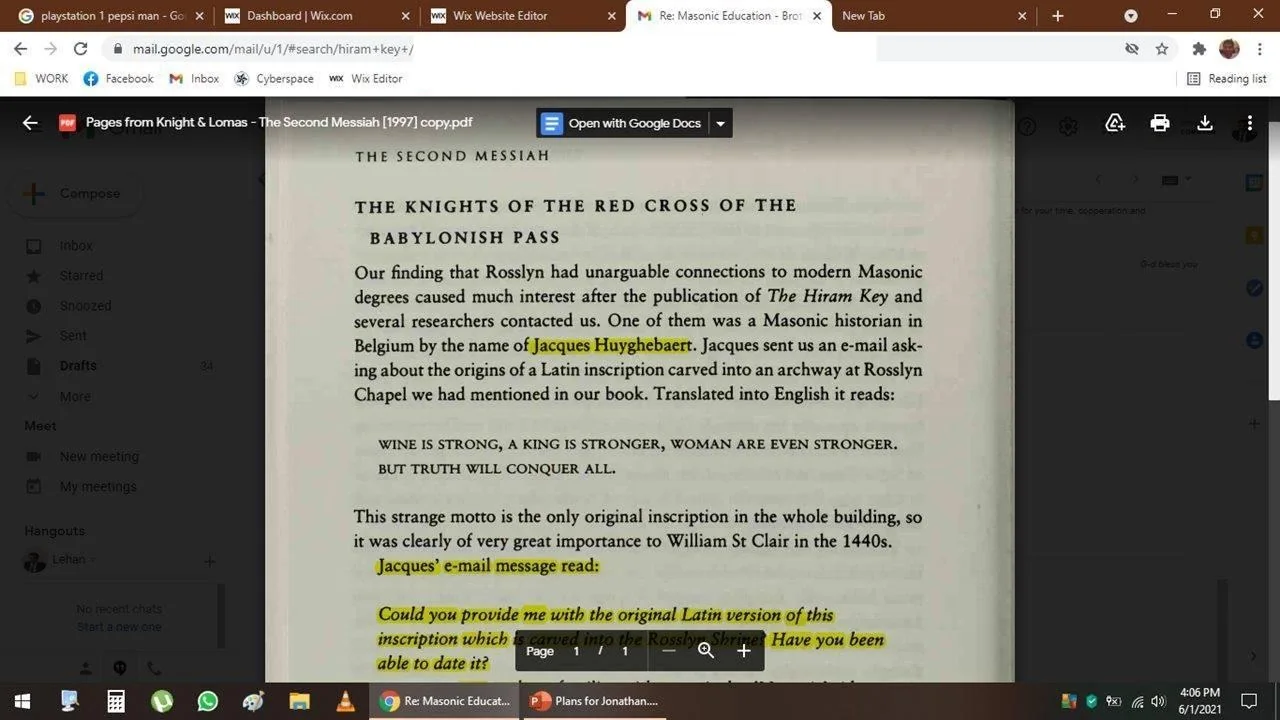This screenshot has width=1280, height=720.
Task: Open the Inbox bookmark
Action: point(194,79)
